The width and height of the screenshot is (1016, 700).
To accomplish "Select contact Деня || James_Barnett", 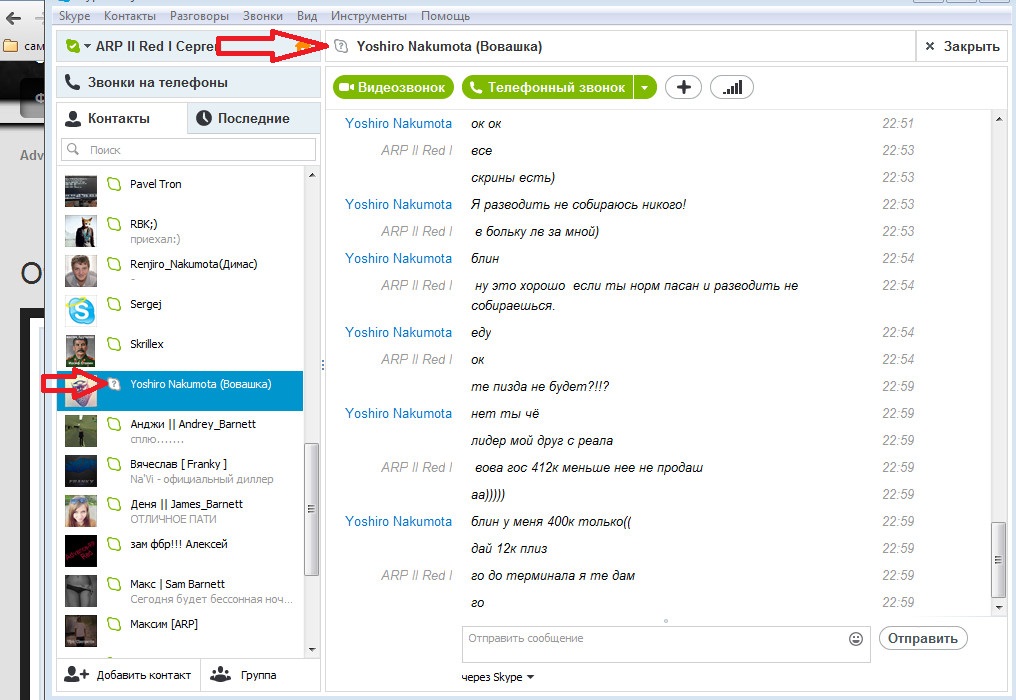I will [x=180, y=511].
